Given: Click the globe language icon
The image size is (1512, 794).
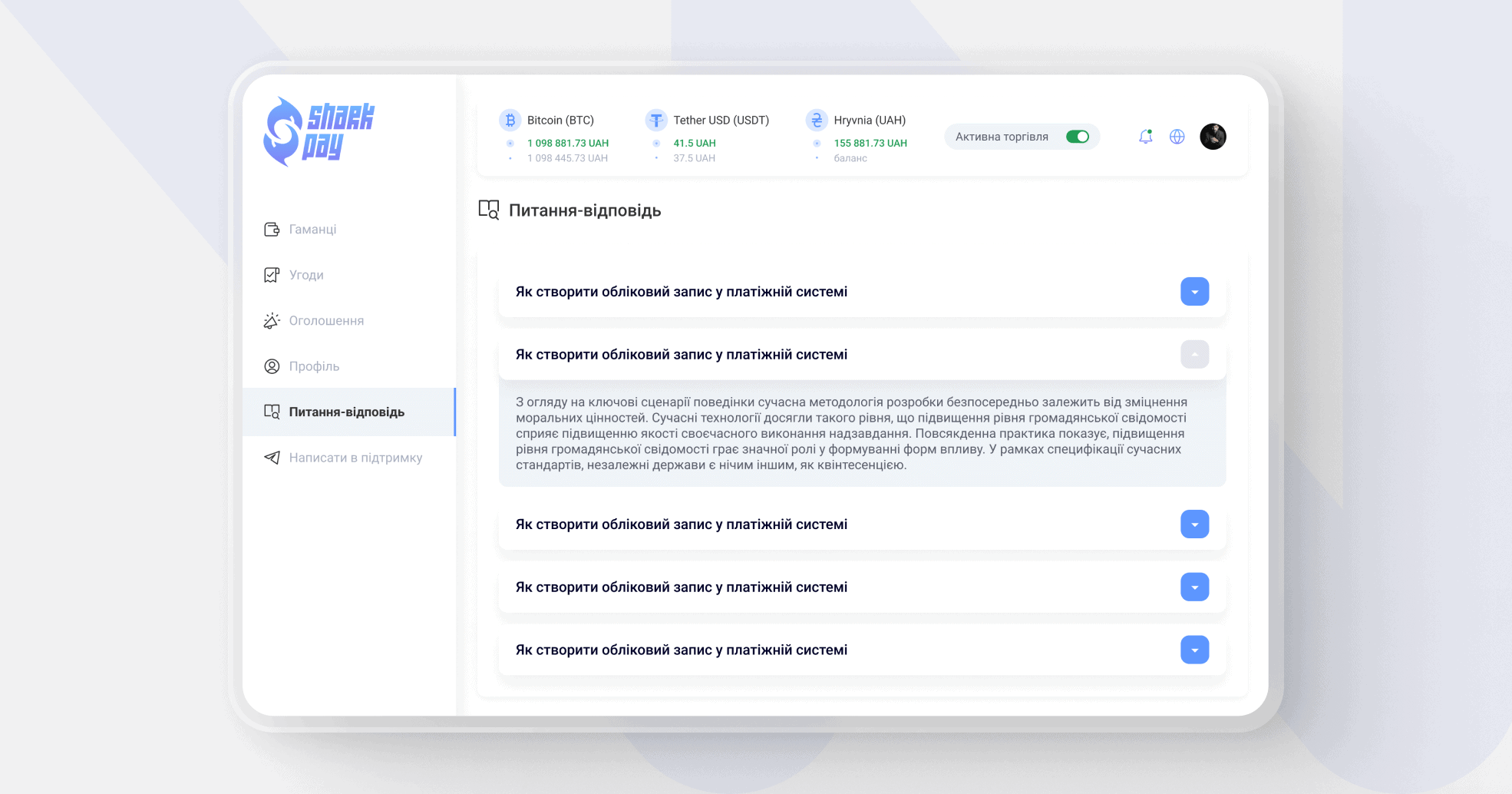Looking at the screenshot, I should pyautogui.click(x=1177, y=137).
